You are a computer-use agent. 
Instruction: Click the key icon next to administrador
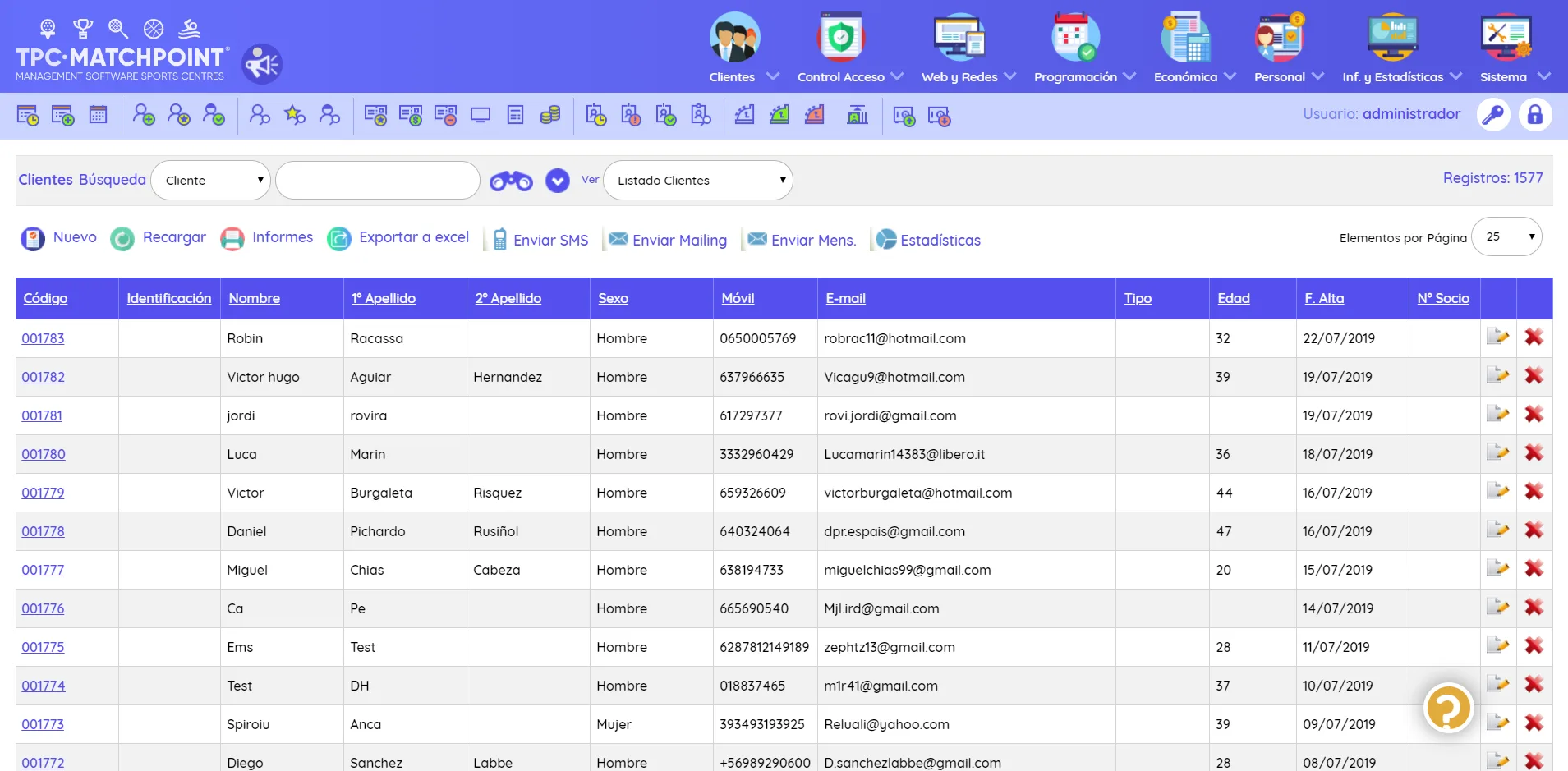[x=1493, y=114]
